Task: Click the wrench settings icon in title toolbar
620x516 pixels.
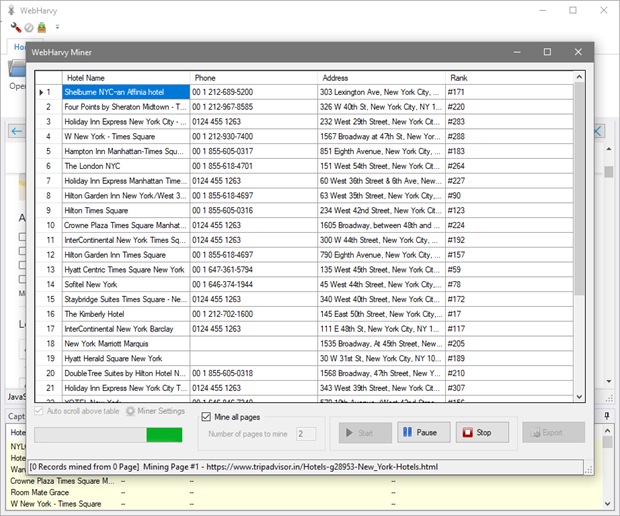Action: (16, 27)
